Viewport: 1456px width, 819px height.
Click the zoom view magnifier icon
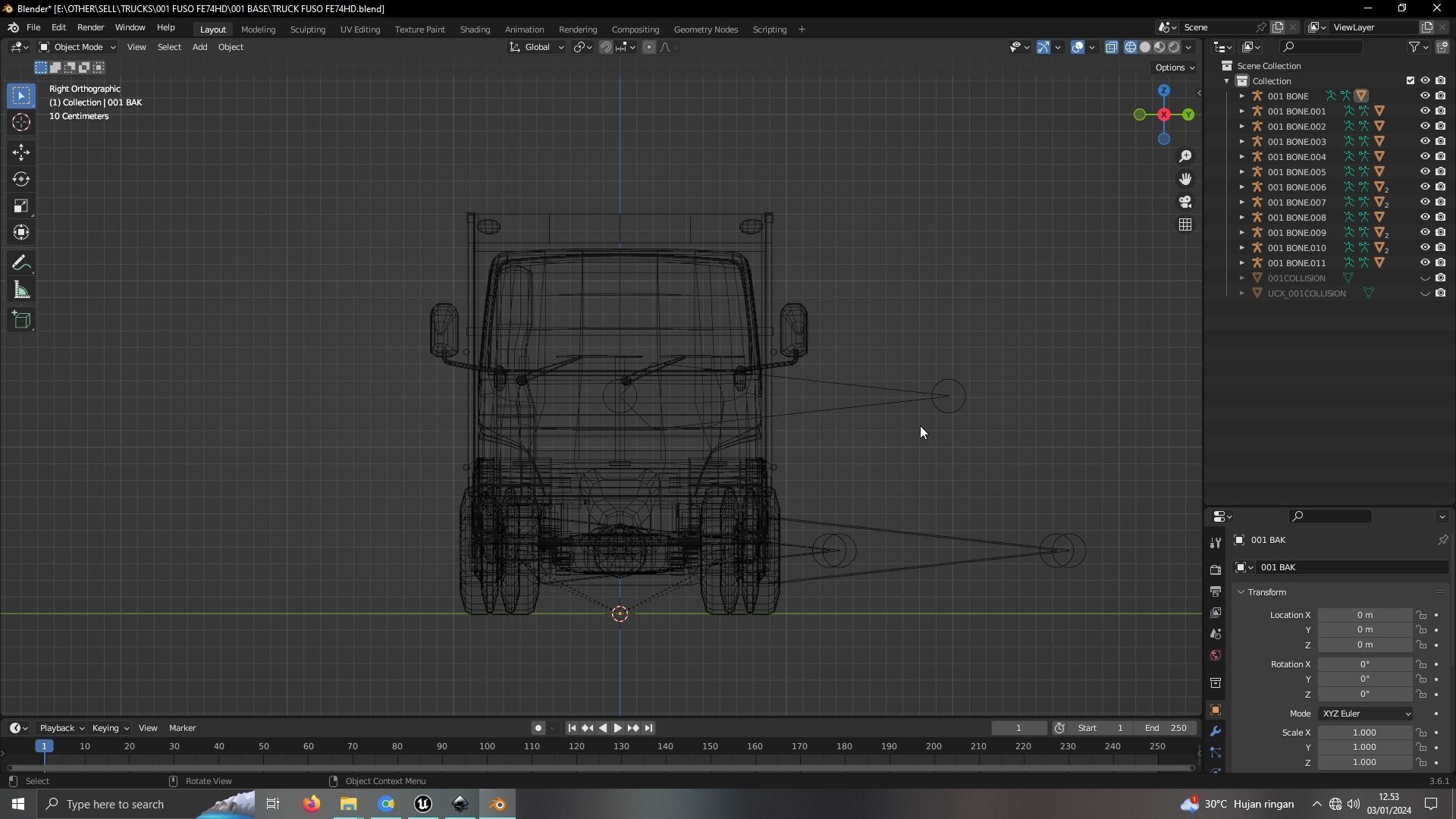tap(1185, 156)
